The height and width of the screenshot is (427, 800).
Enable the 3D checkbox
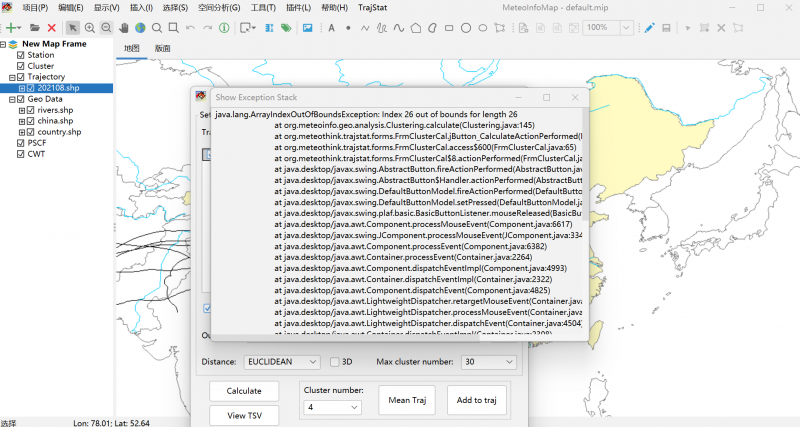[335, 361]
